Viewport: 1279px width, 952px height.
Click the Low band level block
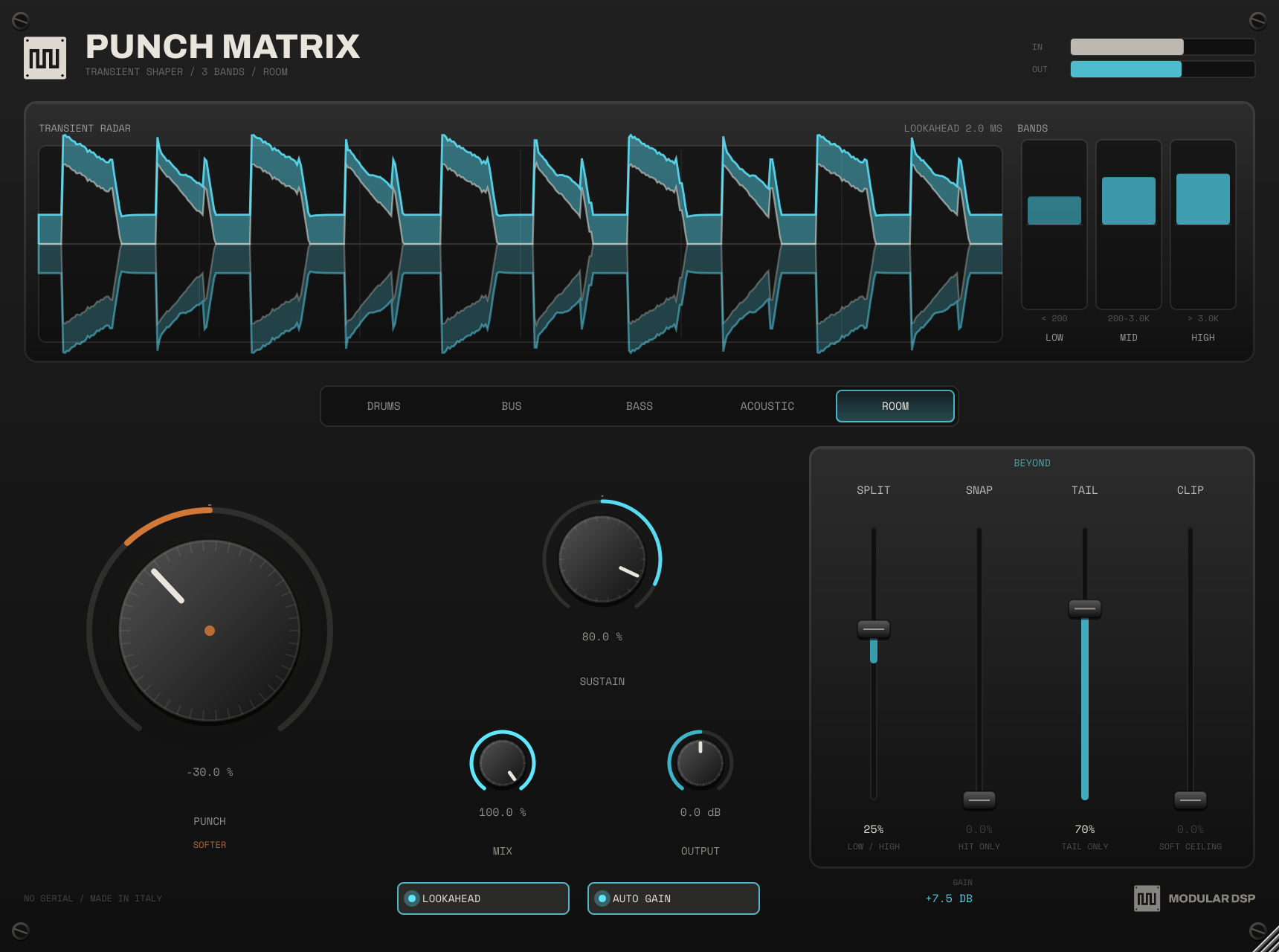point(1054,210)
